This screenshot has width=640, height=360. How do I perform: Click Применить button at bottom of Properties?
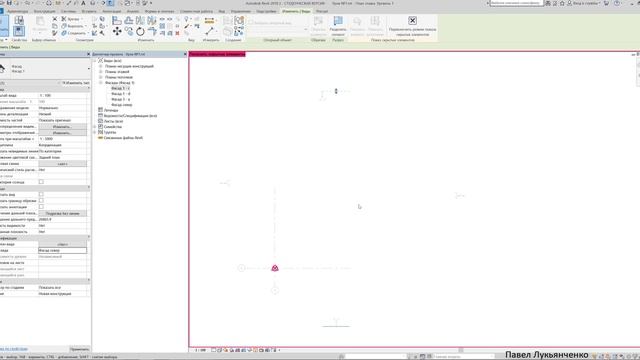coord(79,349)
